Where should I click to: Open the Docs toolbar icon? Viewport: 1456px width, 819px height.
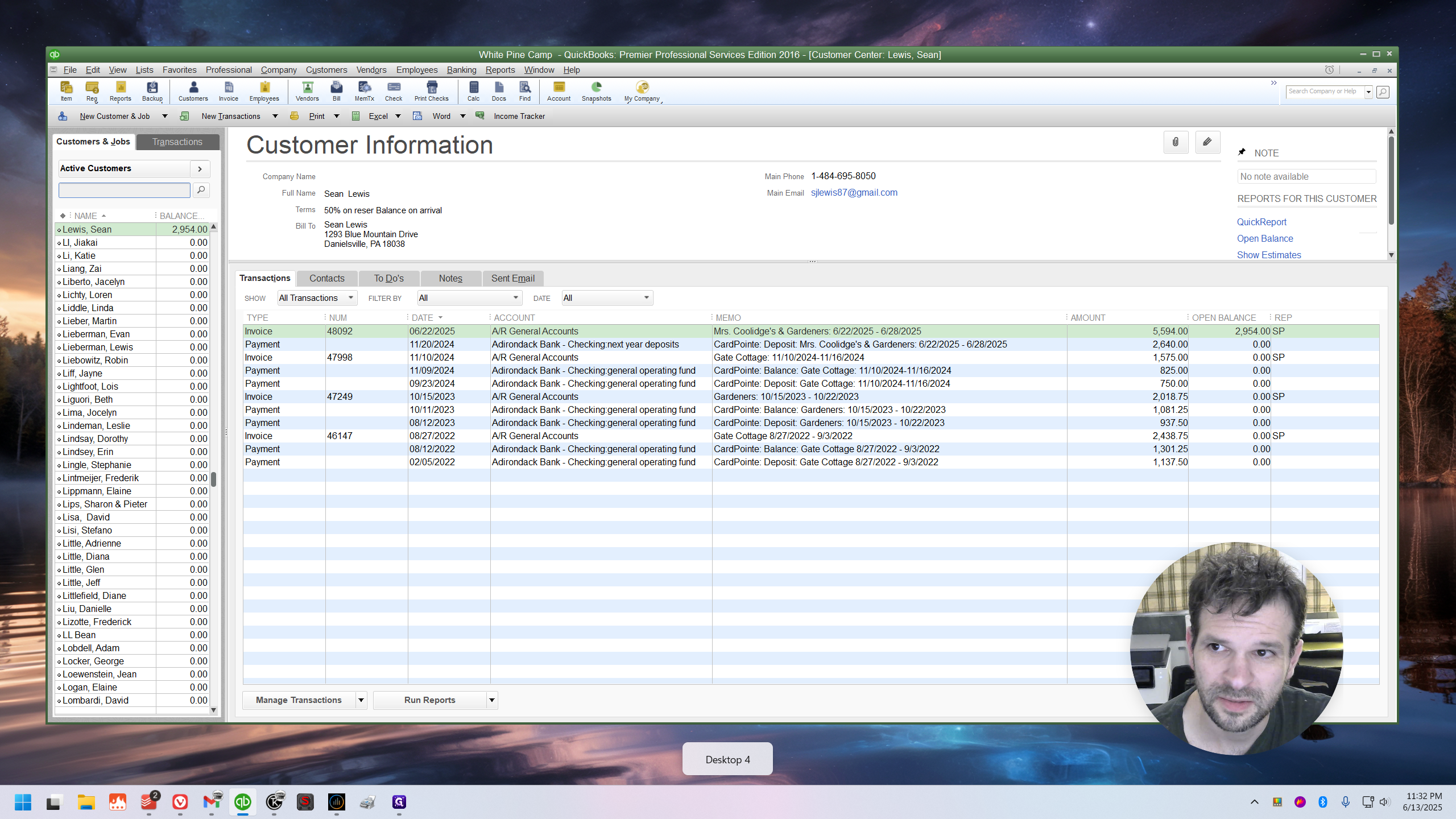tap(499, 91)
